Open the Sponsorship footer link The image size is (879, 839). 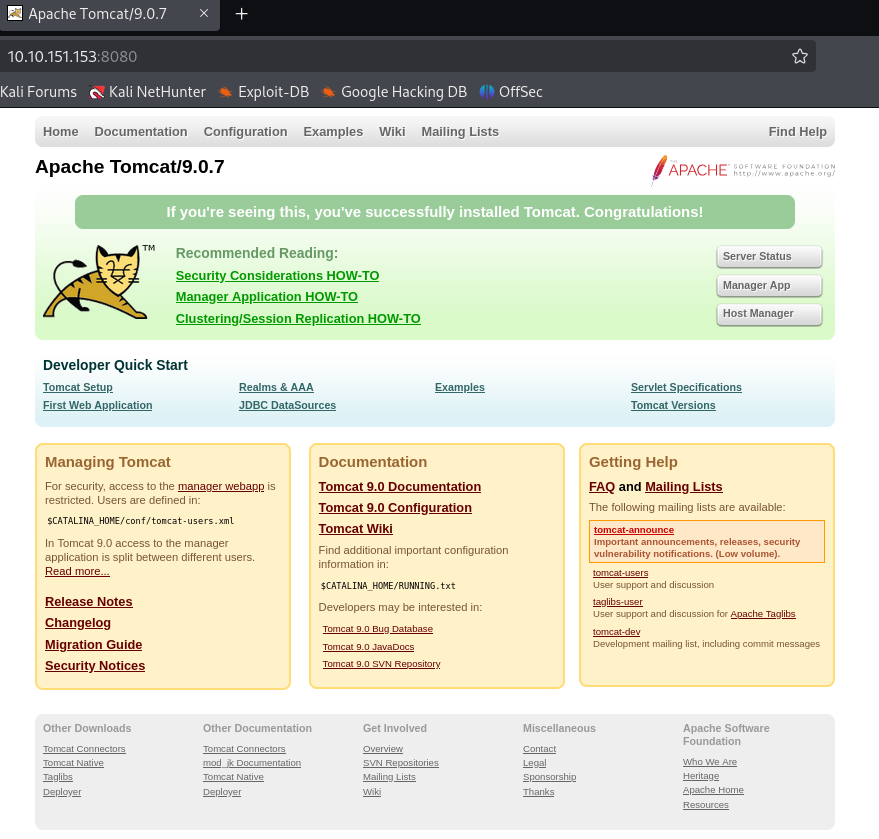point(549,777)
